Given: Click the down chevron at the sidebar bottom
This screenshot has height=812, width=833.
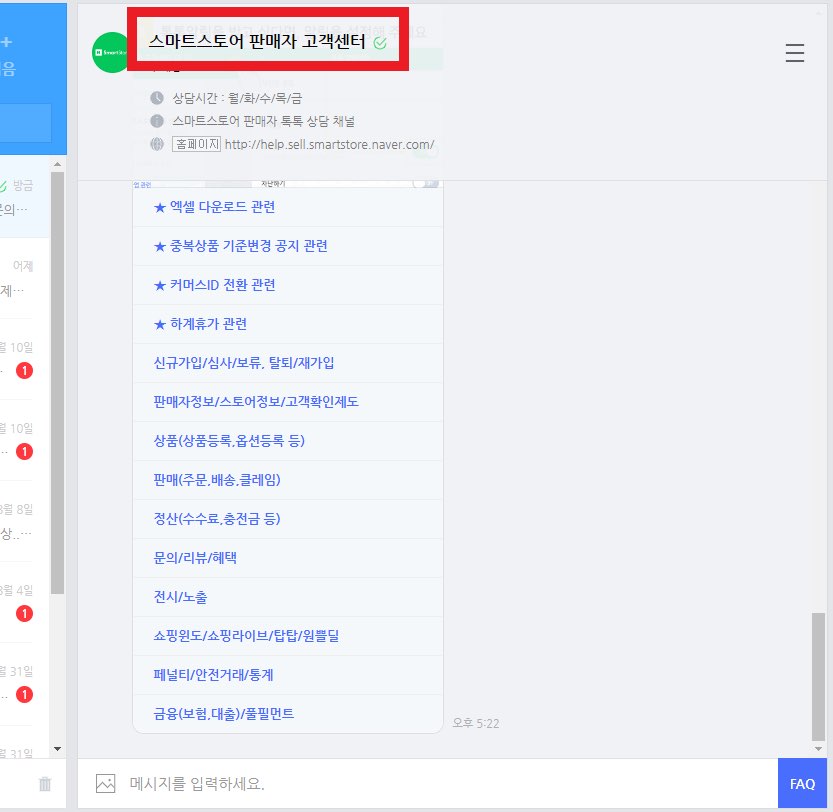Looking at the screenshot, I should pyautogui.click(x=57, y=748).
